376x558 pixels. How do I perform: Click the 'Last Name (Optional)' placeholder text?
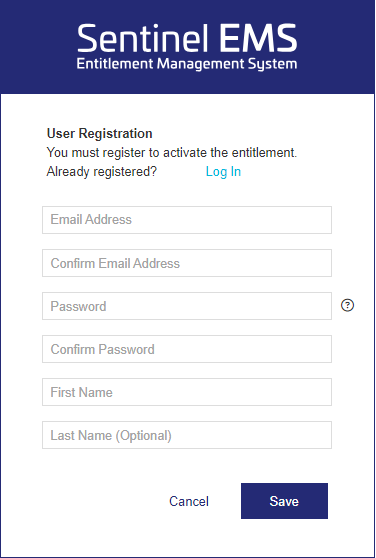point(111,436)
